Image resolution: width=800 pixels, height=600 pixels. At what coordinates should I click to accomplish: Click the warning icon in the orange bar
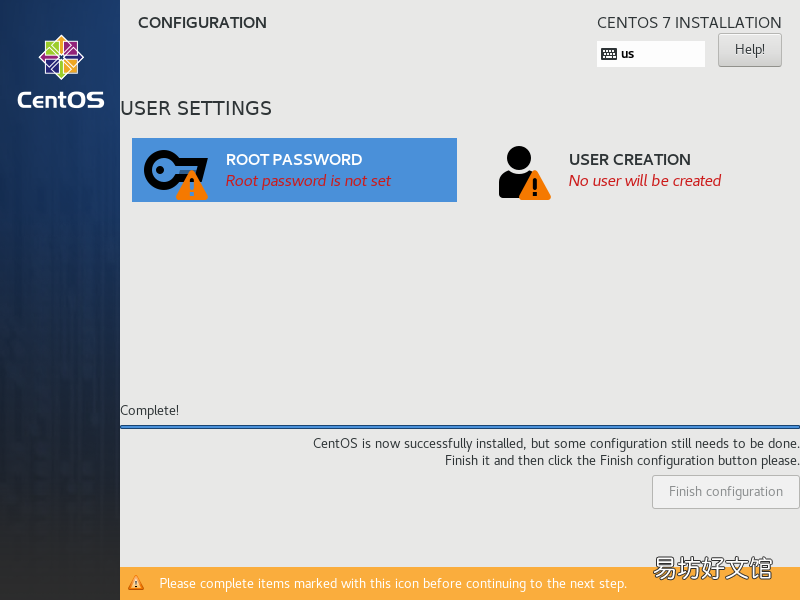pyautogui.click(x=136, y=583)
